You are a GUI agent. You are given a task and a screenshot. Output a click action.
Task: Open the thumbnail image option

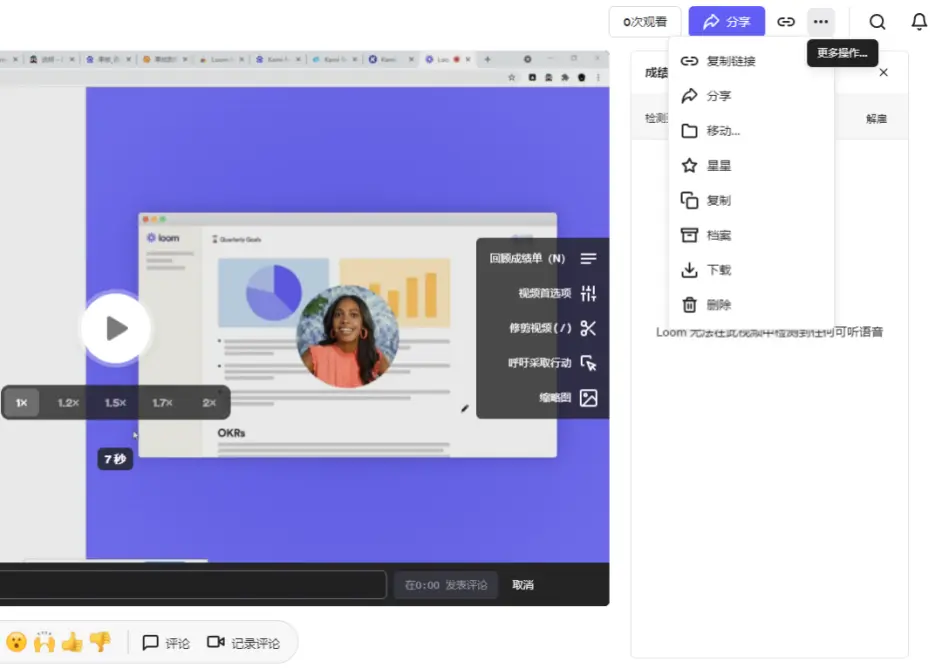pos(588,398)
